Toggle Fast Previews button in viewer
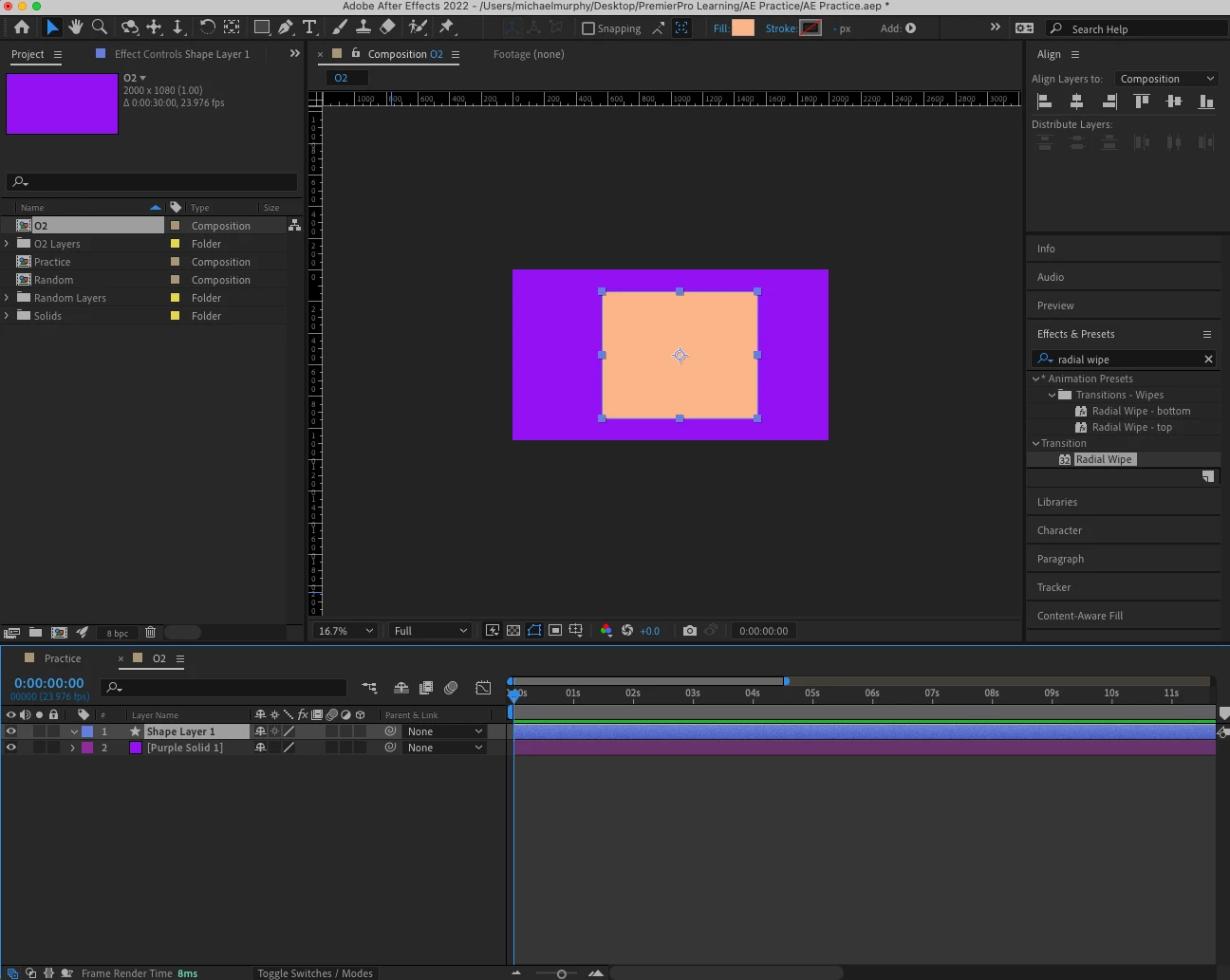 (x=493, y=630)
